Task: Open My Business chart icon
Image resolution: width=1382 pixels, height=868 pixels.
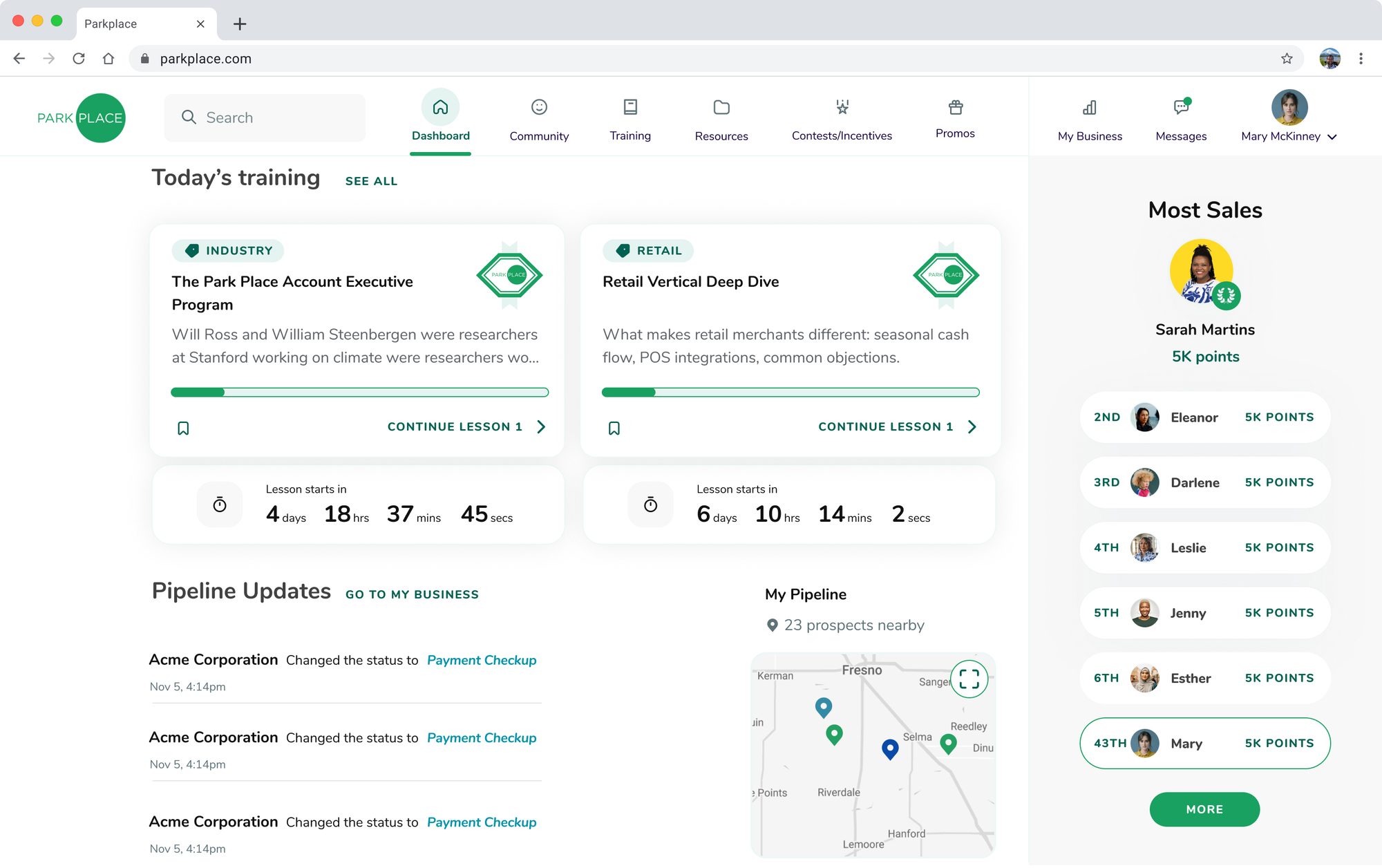Action: pyautogui.click(x=1090, y=107)
